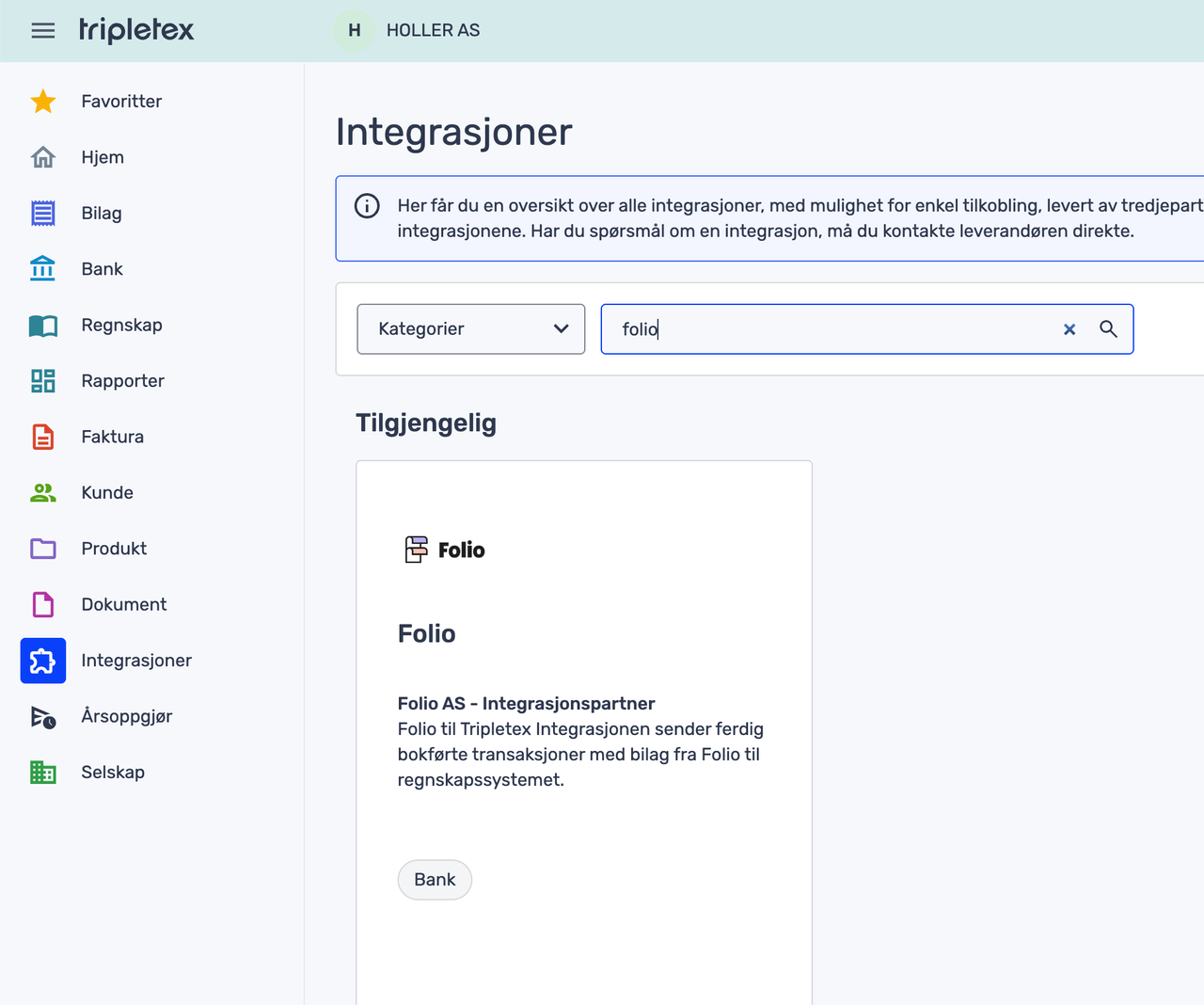Select Kunde in the sidebar
This screenshot has height=1005, width=1204.
coord(107,493)
